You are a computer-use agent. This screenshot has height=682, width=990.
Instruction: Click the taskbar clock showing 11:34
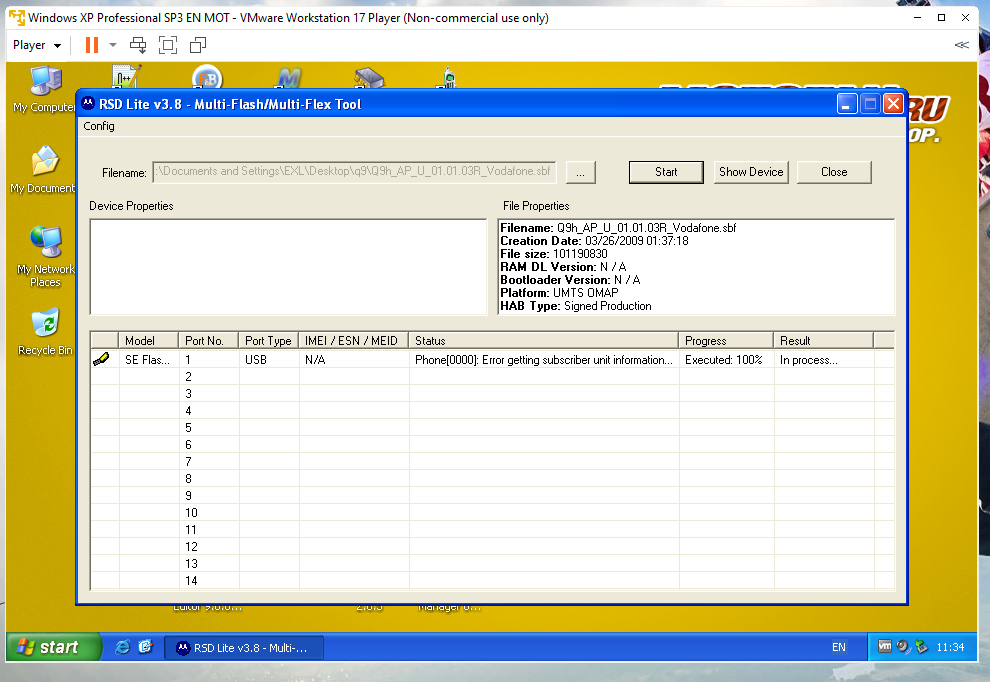click(x=950, y=647)
